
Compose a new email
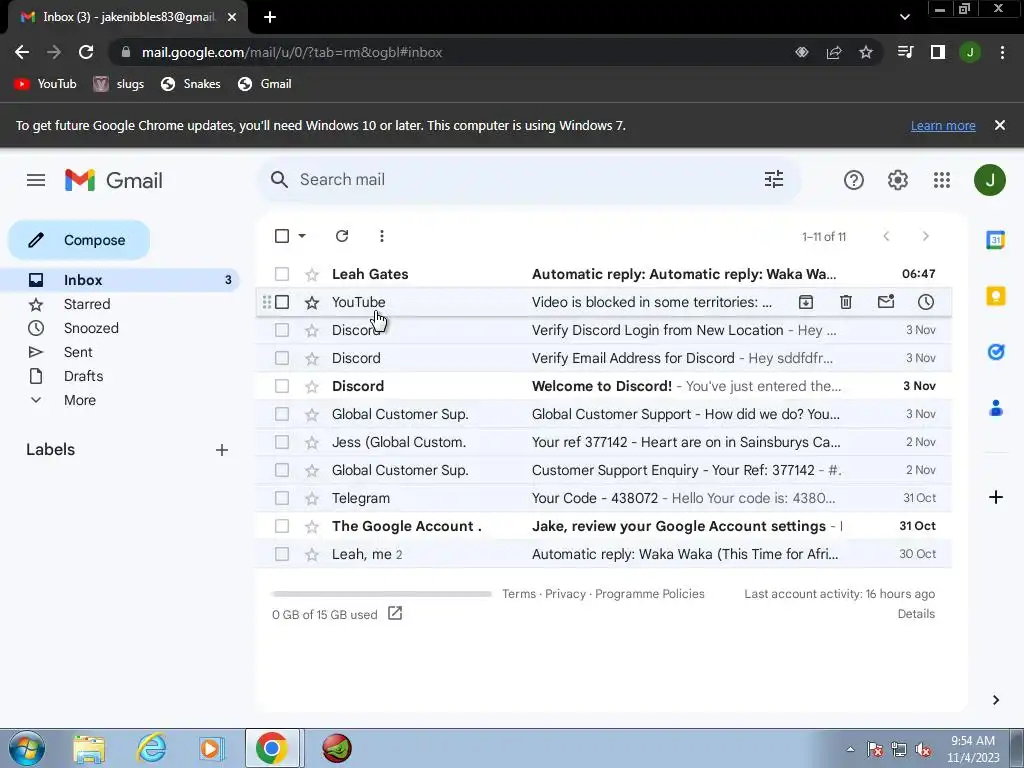79,240
